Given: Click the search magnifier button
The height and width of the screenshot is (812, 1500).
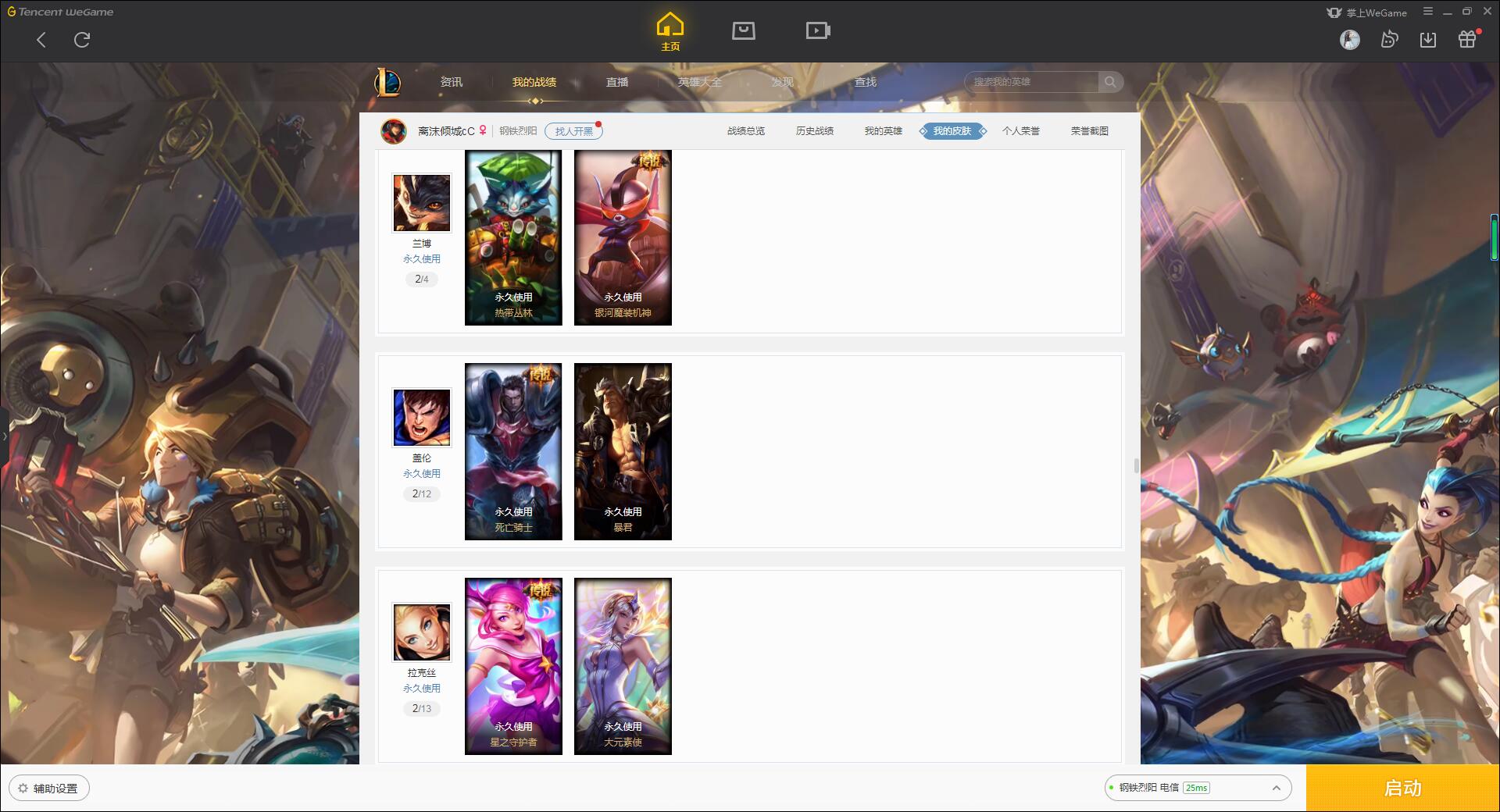Looking at the screenshot, I should pyautogui.click(x=1110, y=82).
